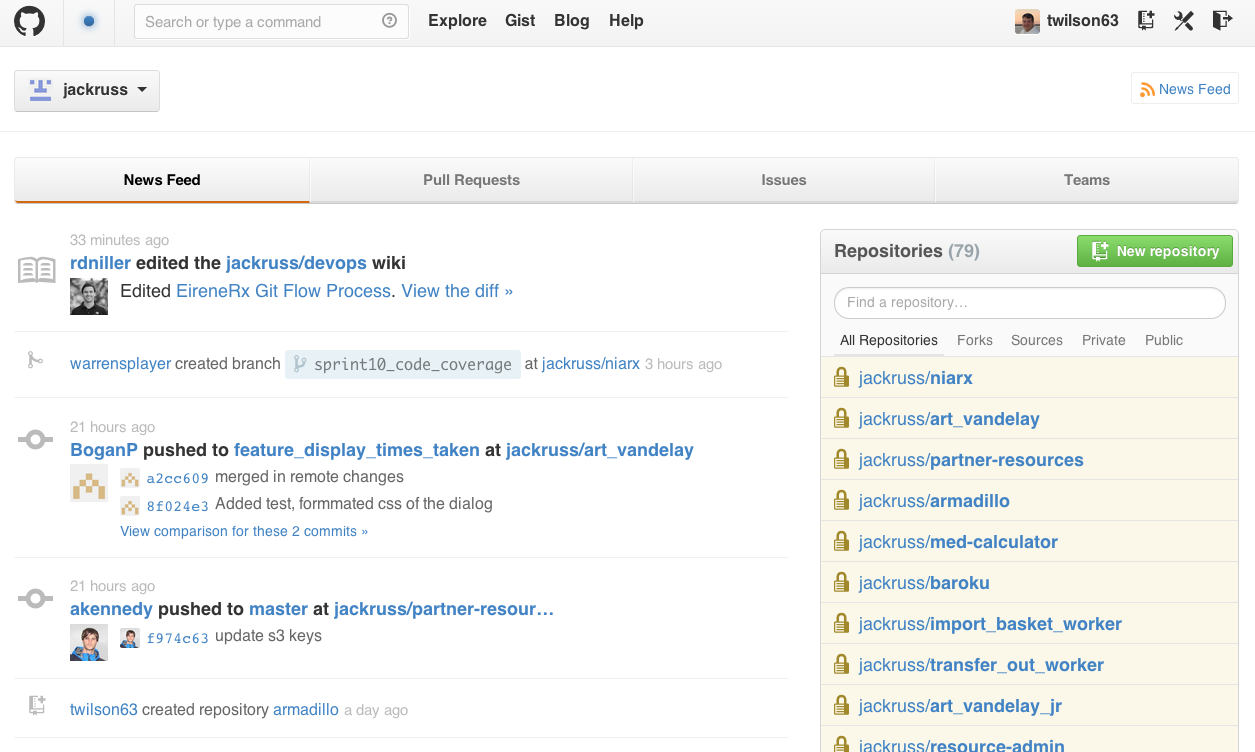This screenshot has width=1255, height=752.
Task: Filter repositories by Forks
Action: [x=975, y=340]
